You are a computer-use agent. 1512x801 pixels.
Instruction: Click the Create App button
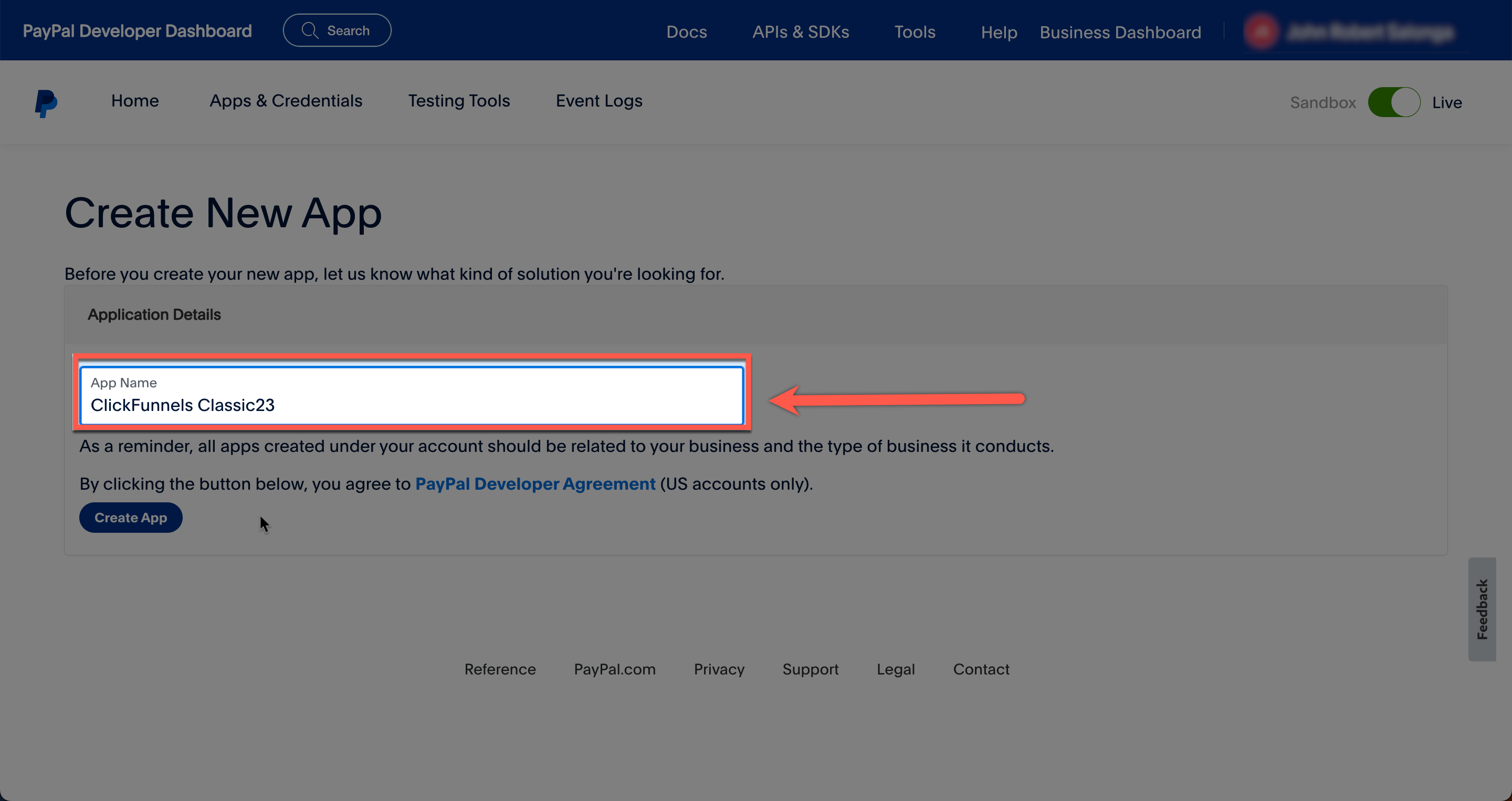[x=131, y=518]
